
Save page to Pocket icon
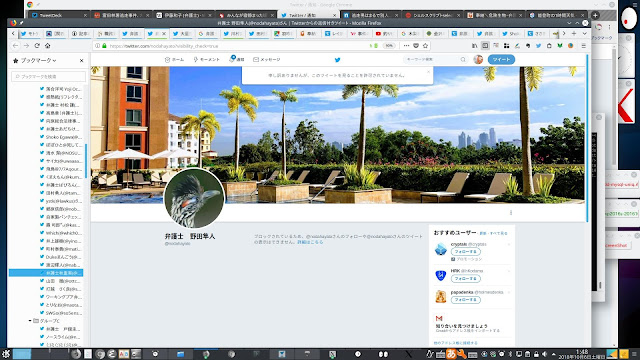click(416, 46)
